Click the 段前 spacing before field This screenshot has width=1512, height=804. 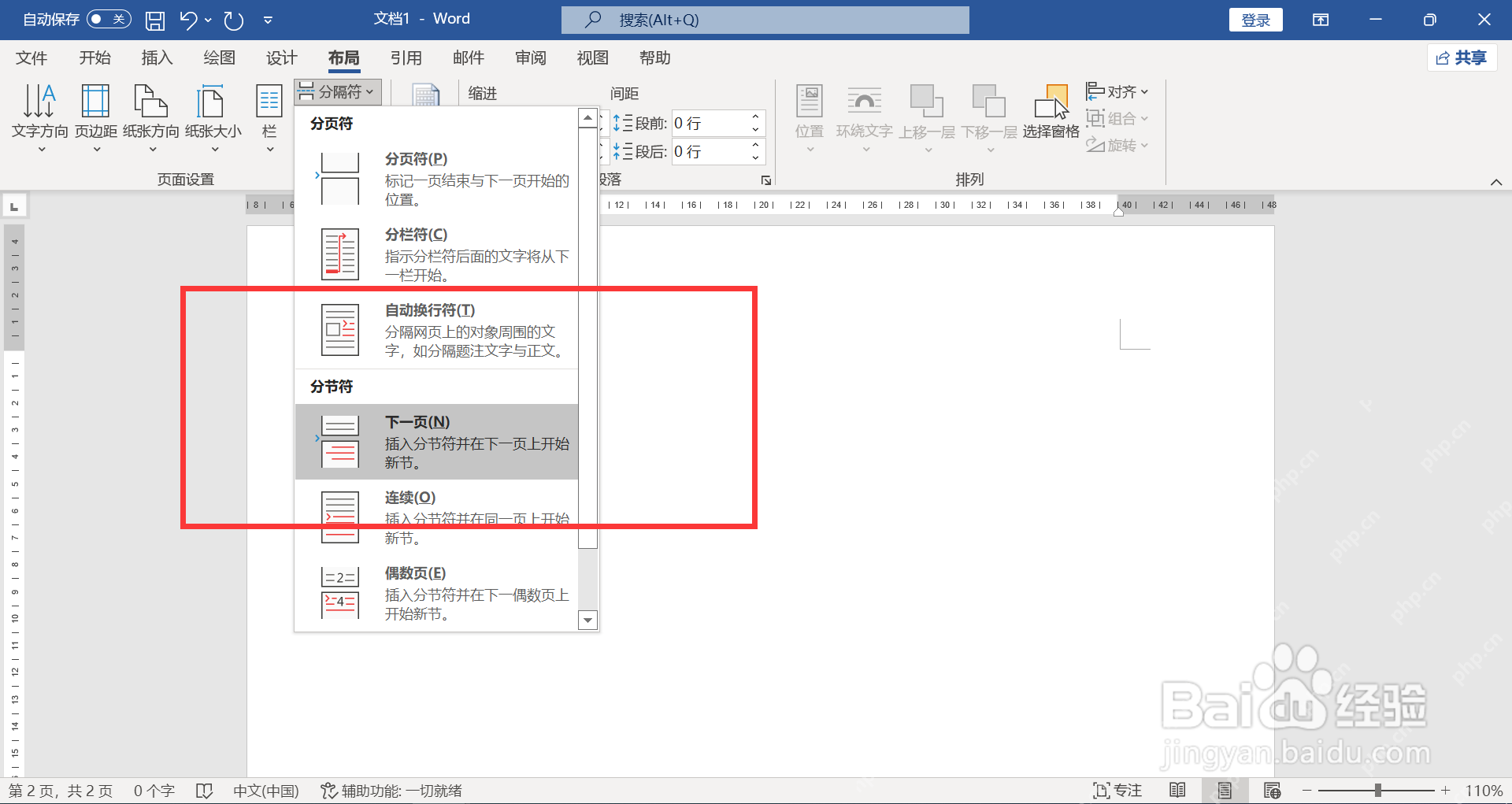[x=718, y=123]
